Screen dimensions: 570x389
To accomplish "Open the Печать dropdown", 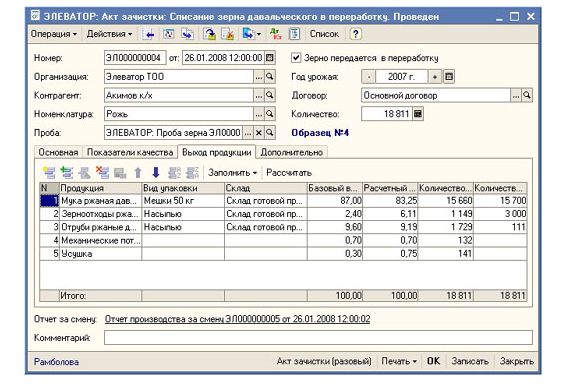I will (398, 361).
